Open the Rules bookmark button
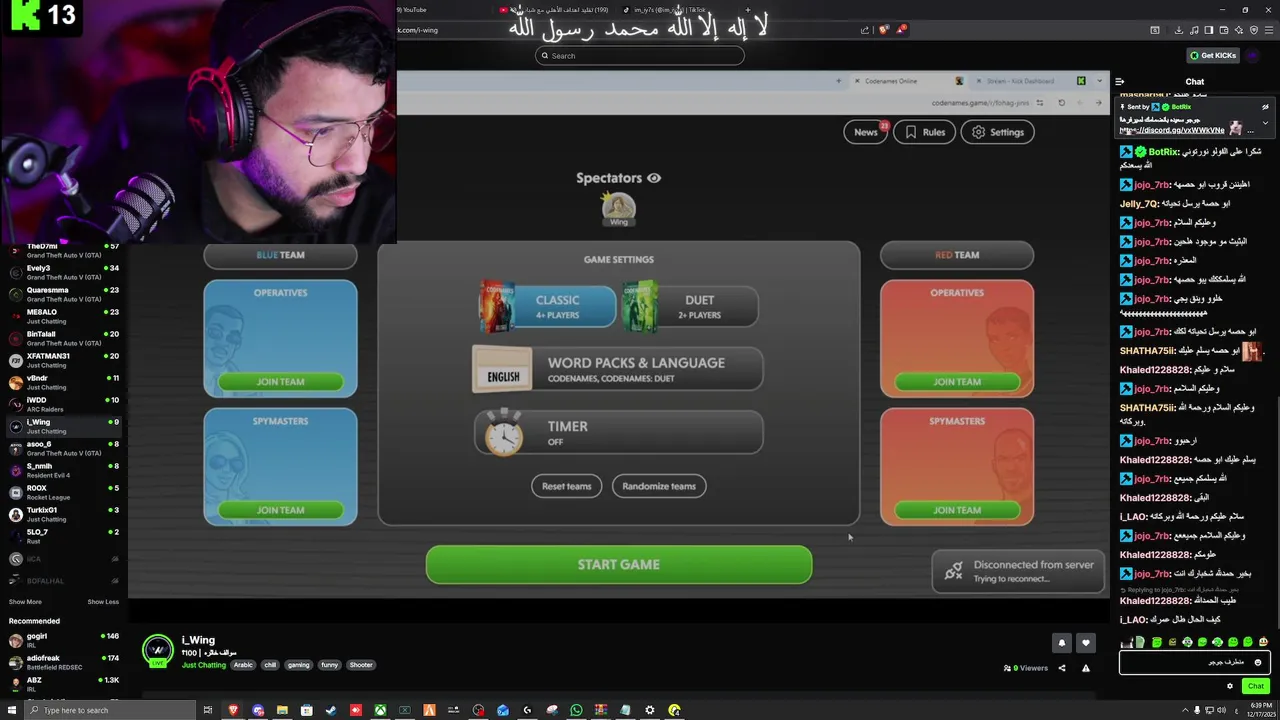This screenshot has height=720, width=1280. pos(924,132)
